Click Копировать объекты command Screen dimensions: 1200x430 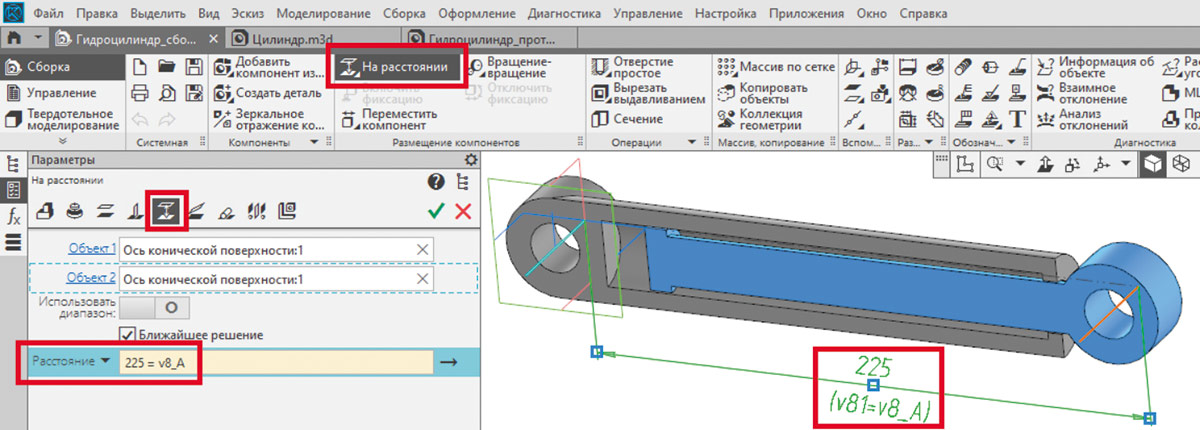(x=764, y=93)
